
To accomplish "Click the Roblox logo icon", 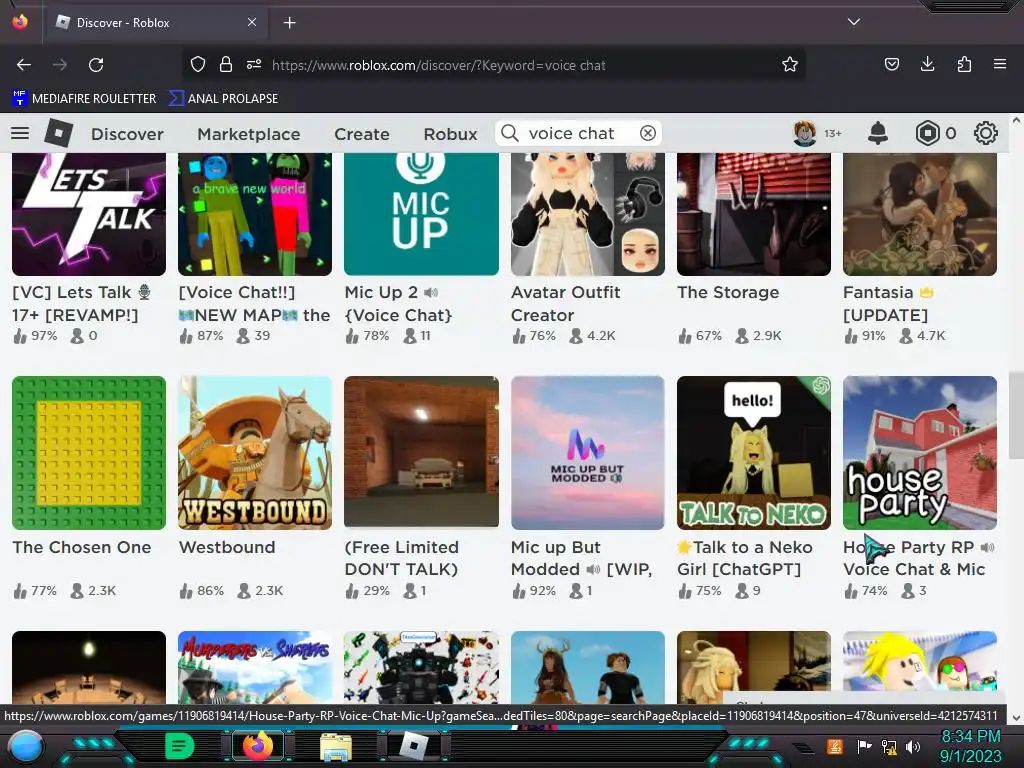I will [59, 133].
